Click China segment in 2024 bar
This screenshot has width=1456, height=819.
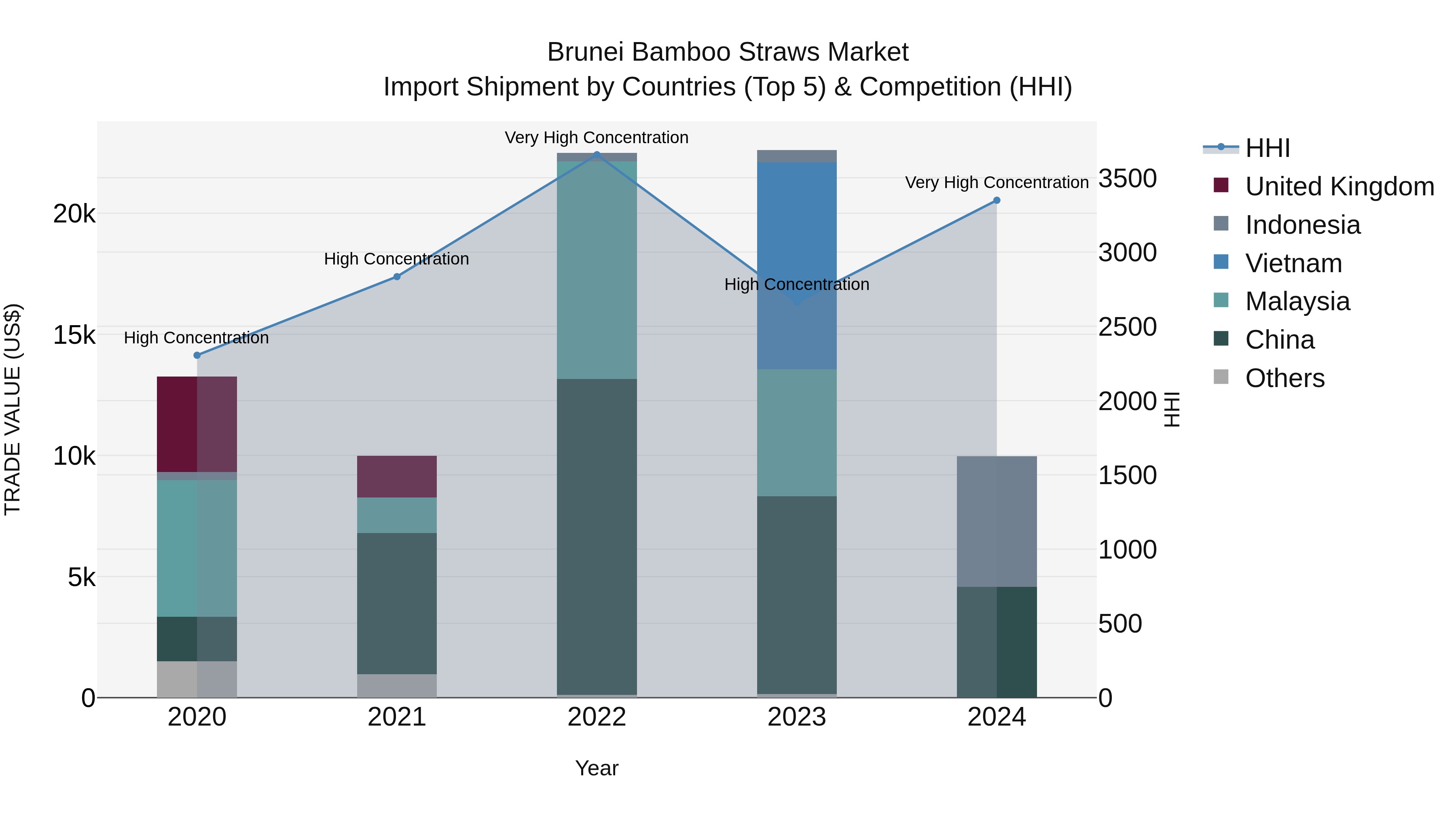pyautogui.click(x=997, y=643)
